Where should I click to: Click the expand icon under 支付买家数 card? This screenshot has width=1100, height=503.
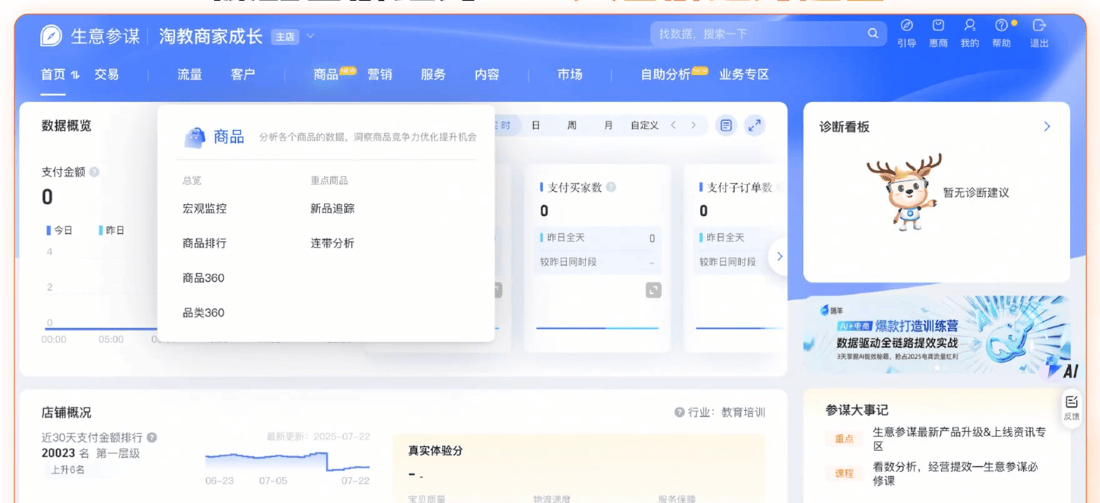[x=653, y=290]
